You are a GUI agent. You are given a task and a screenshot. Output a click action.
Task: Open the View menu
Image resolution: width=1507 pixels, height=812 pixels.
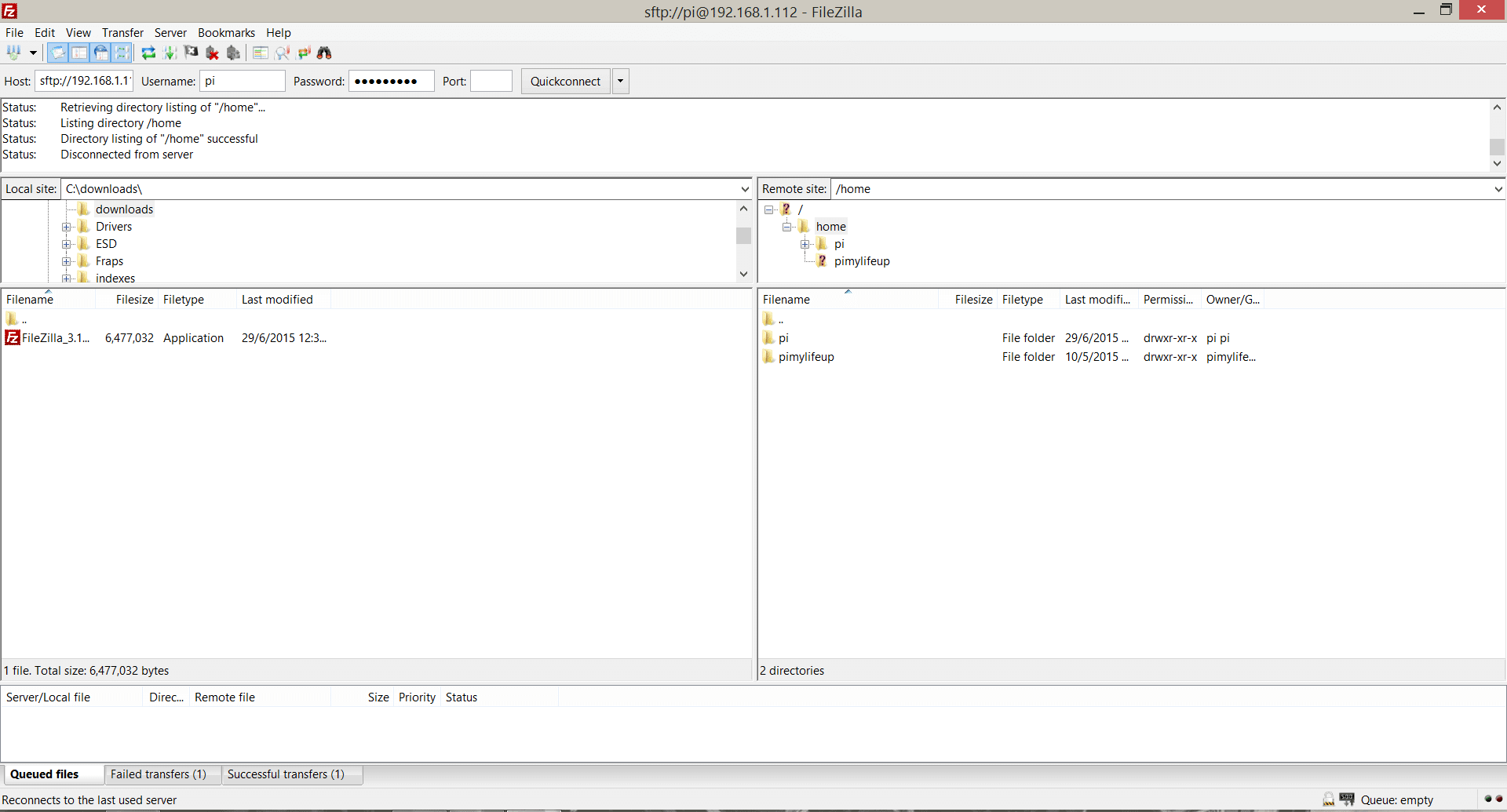pyautogui.click(x=78, y=32)
